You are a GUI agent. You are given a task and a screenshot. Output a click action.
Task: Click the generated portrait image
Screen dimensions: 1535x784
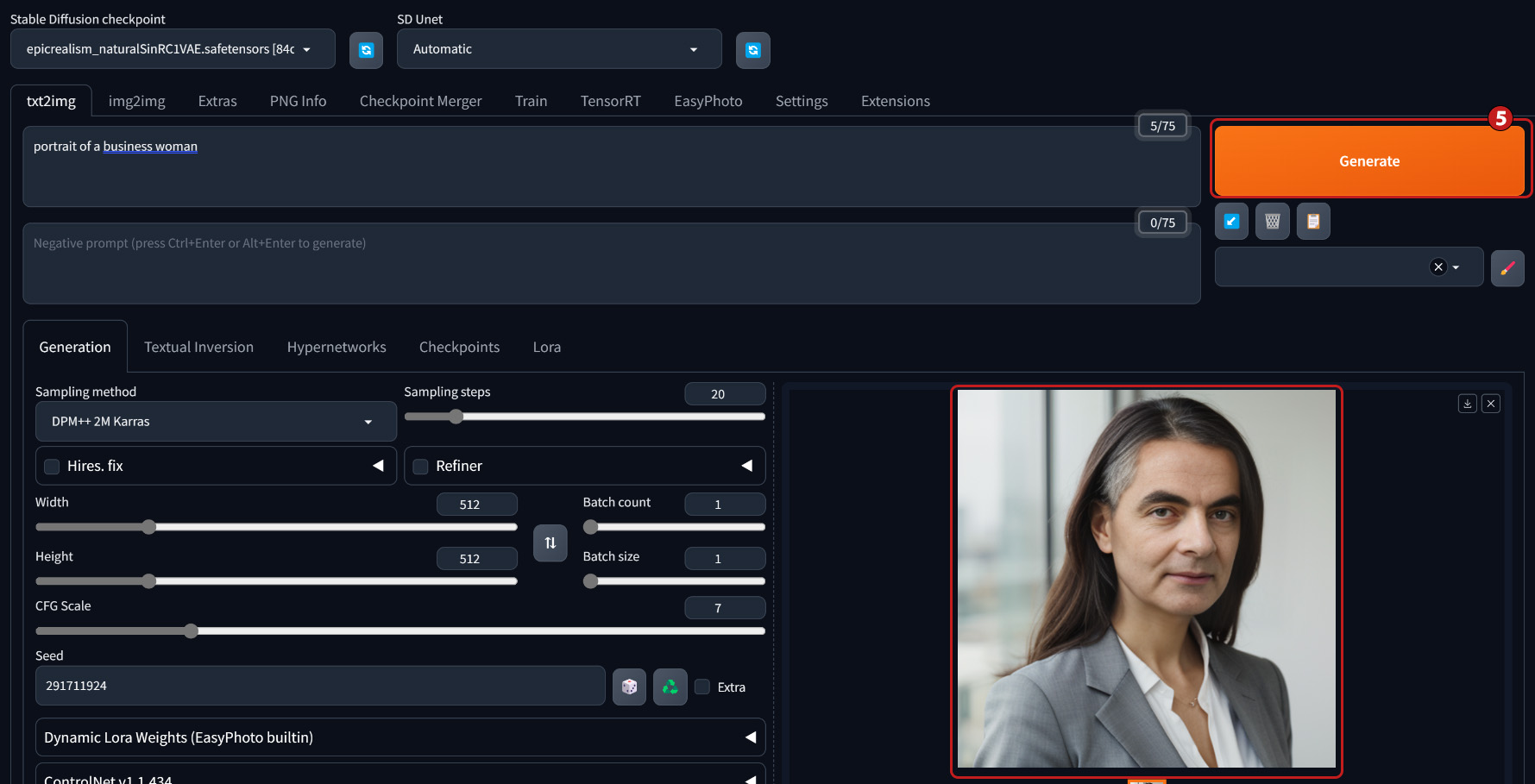(1147, 579)
